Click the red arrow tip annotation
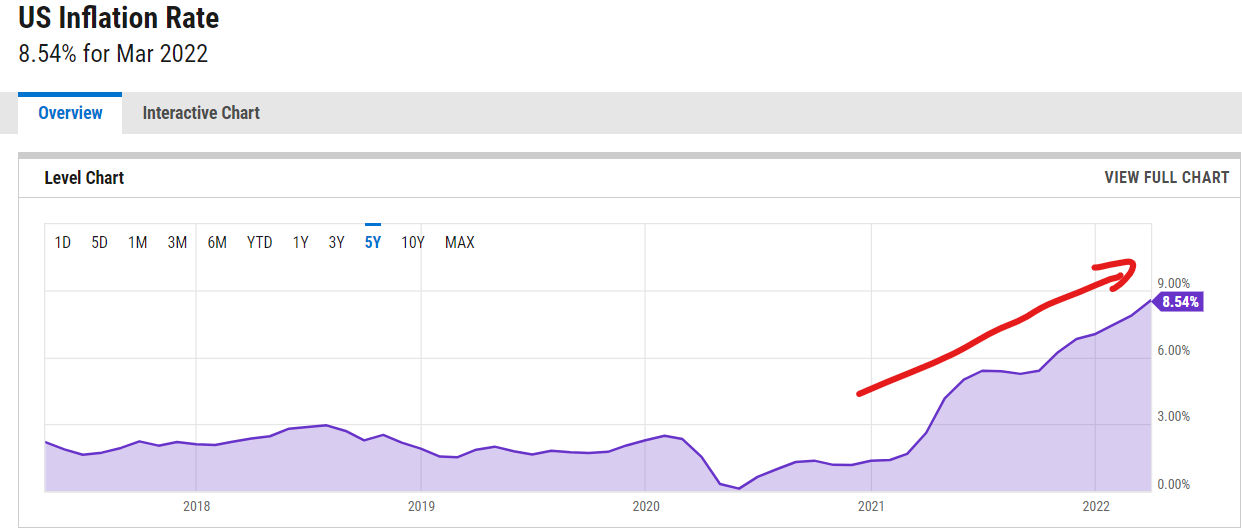Image resolution: width=1242 pixels, height=532 pixels. [x=1128, y=266]
